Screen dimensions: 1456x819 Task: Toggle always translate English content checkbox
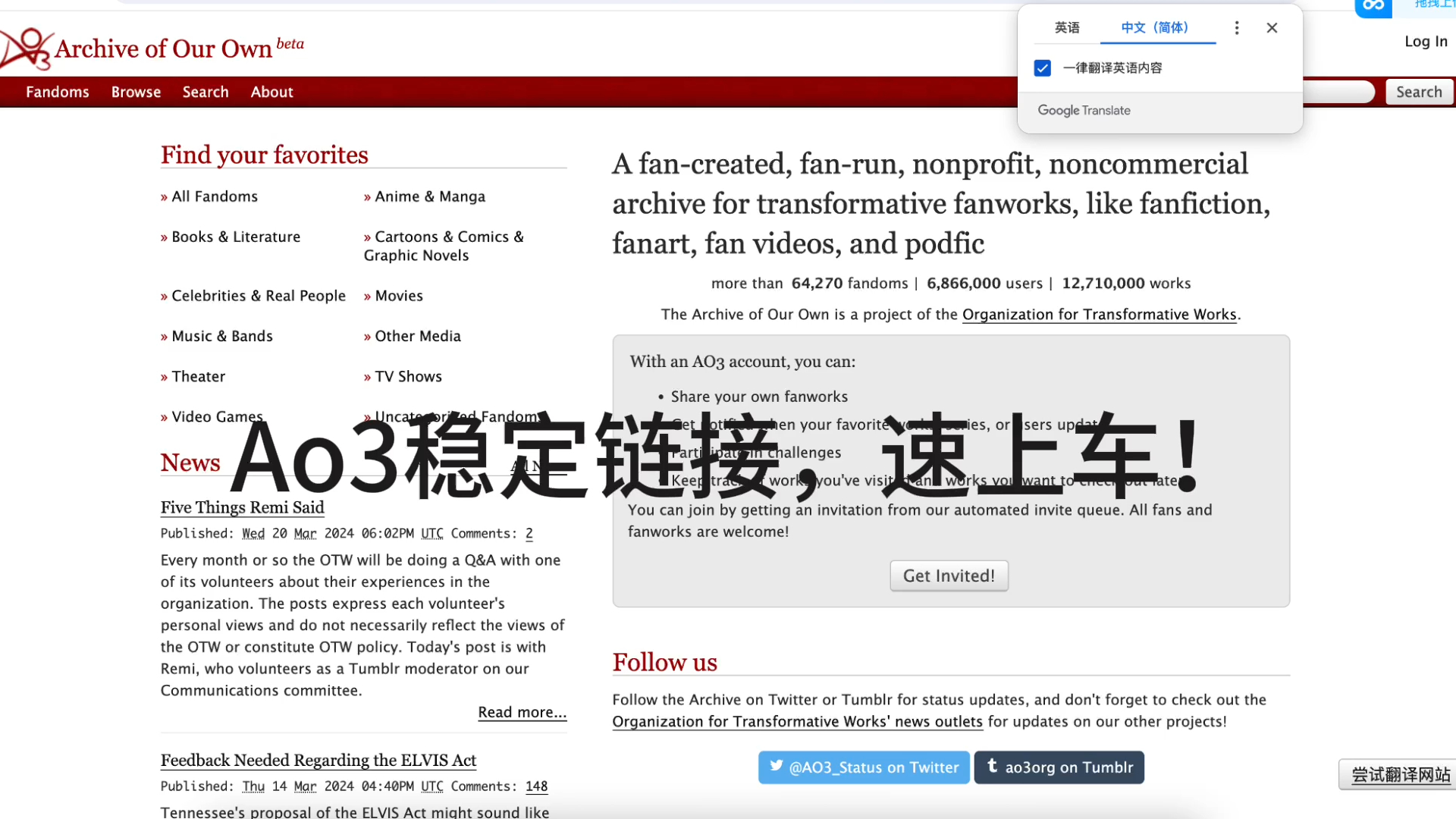point(1044,67)
